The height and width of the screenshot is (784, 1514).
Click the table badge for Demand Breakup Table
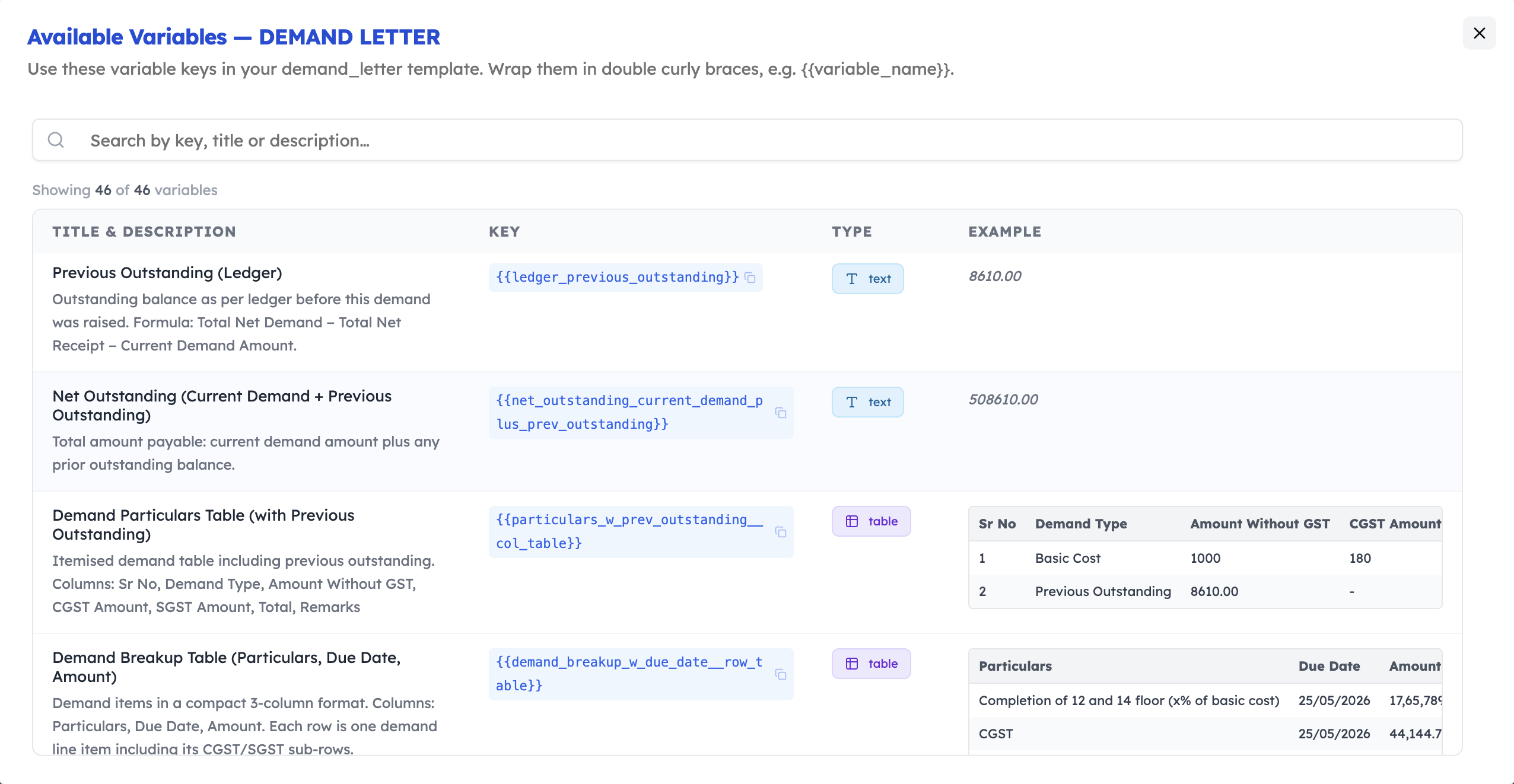pos(871,664)
